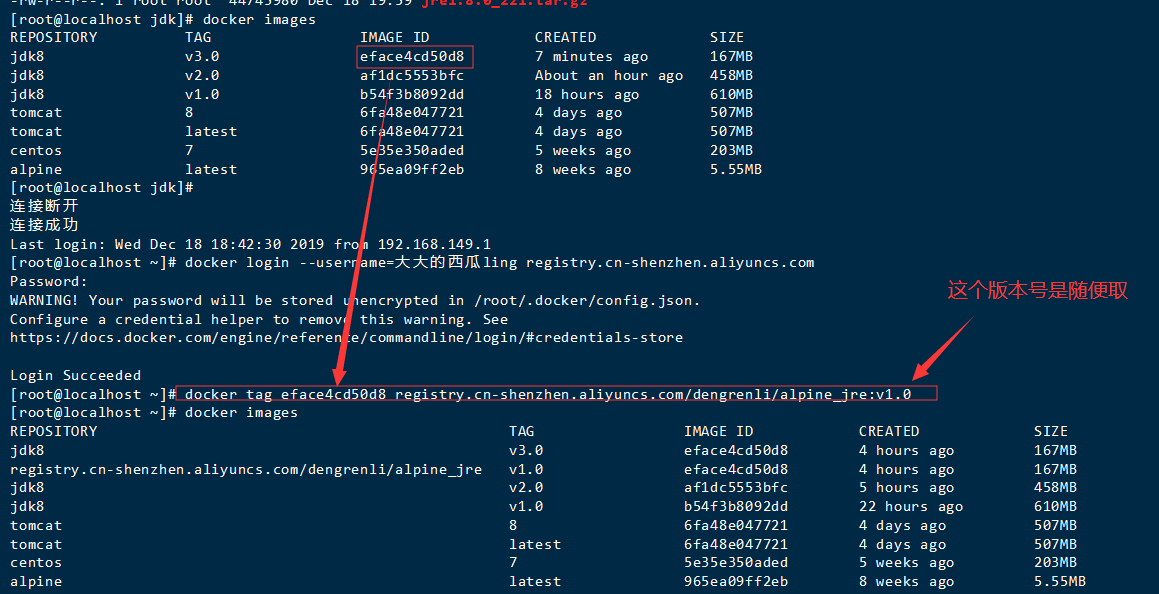Click the 'Last login: Wed Dec 18' line
Viewport: 1159px width, 594px height.
point(251,244)
